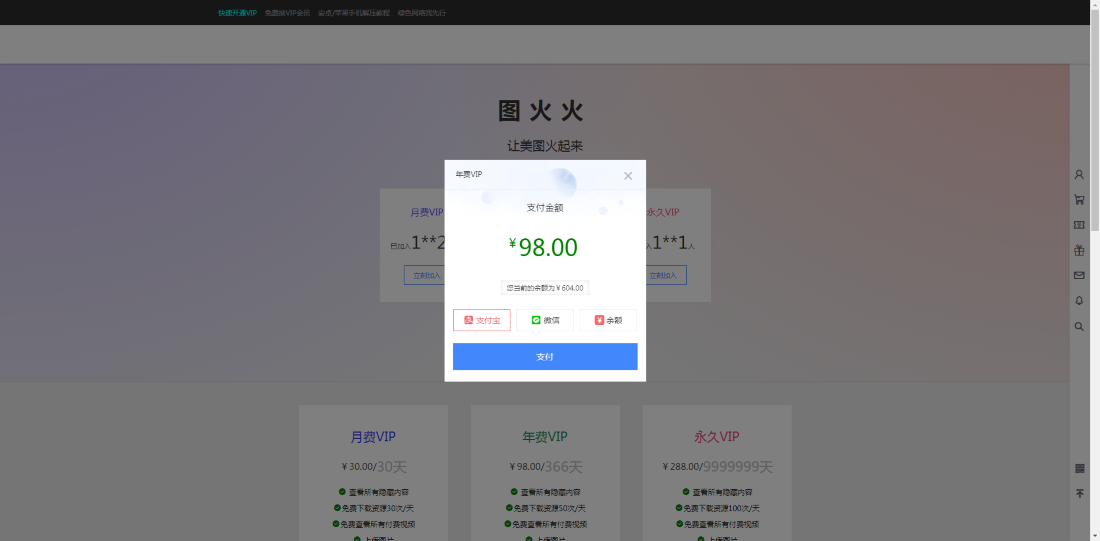Image resolution: width=1100 pixels, height=541 pixels.
Task: Select 支付宝 (Alipay) payment method
Action: coord(482,320)
